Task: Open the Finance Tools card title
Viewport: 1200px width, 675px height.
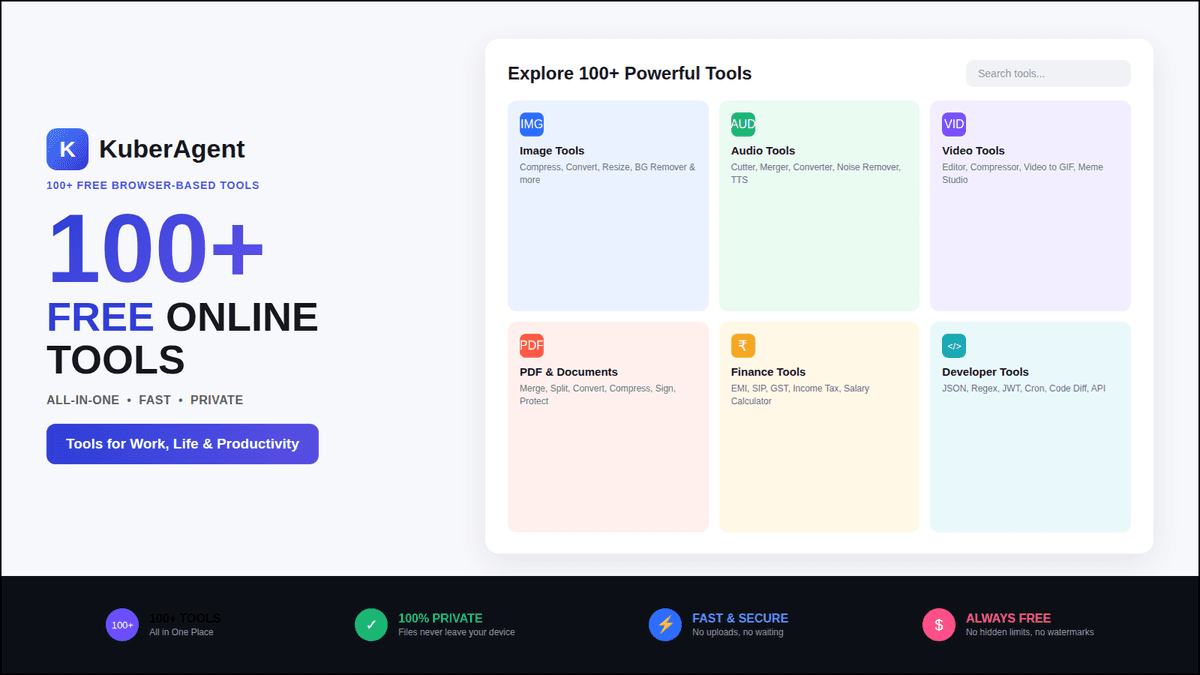Action: (768, 372)
